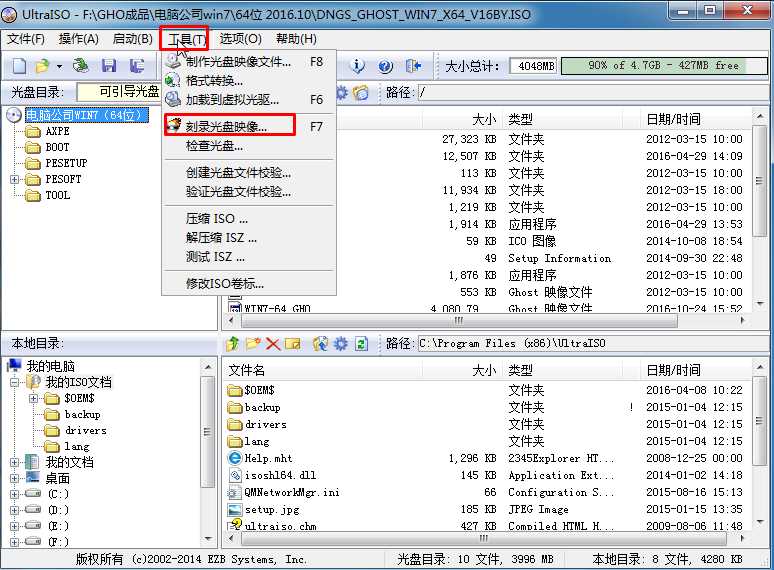Image resolution: width=774 pixels, height=570 pixels.
Task: Click the rename folder icon in local toolbar
Action: (293, 343)
